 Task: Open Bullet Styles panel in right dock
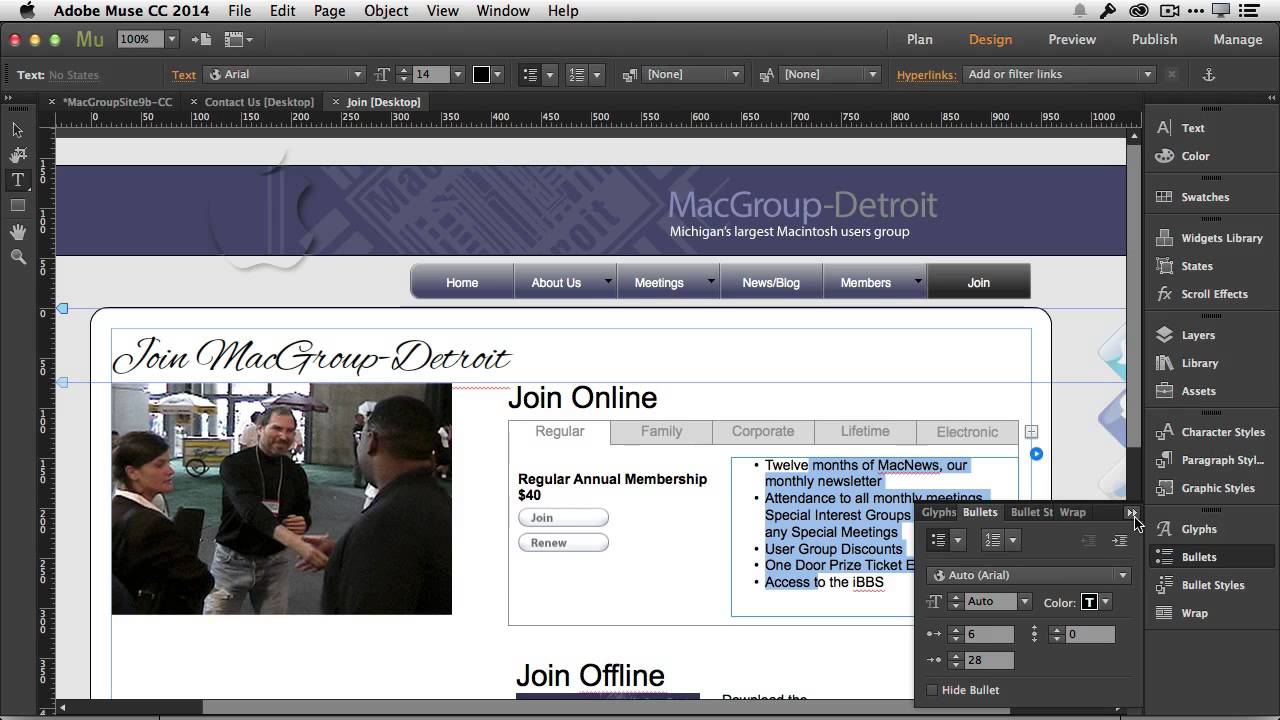tap(1211, 585)
